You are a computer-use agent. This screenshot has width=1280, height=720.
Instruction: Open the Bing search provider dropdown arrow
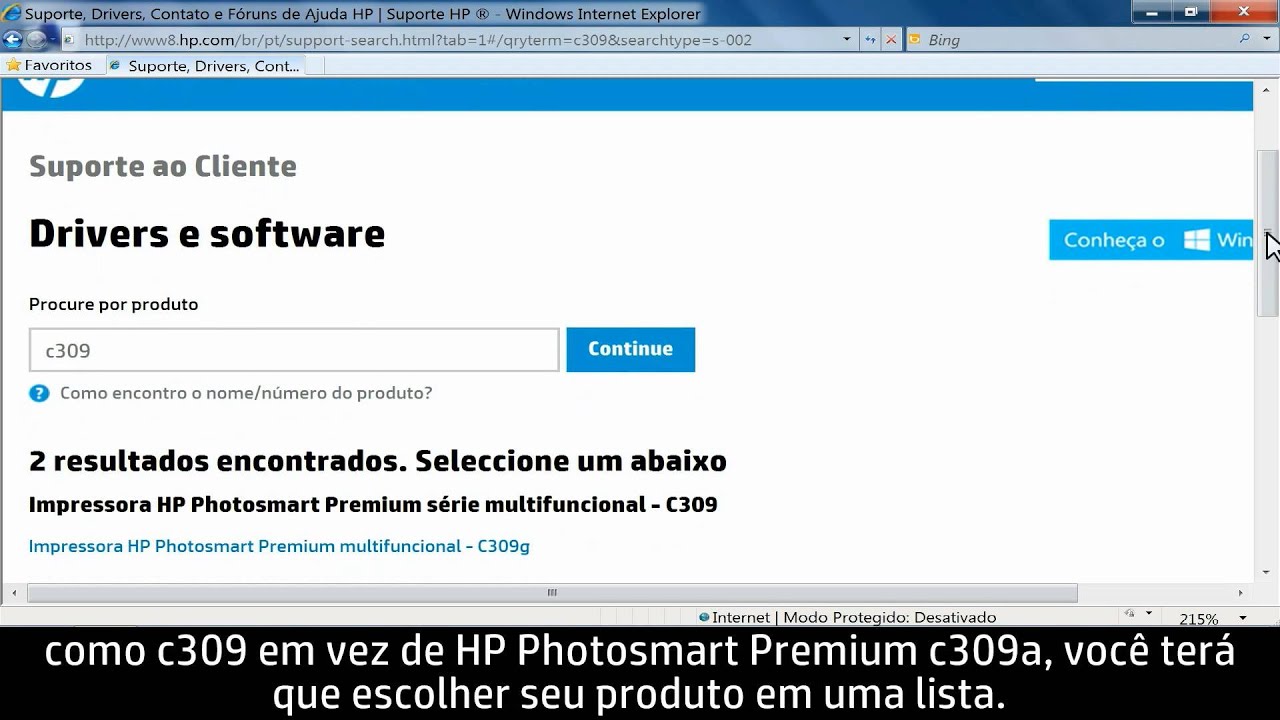pos(1266,40)
